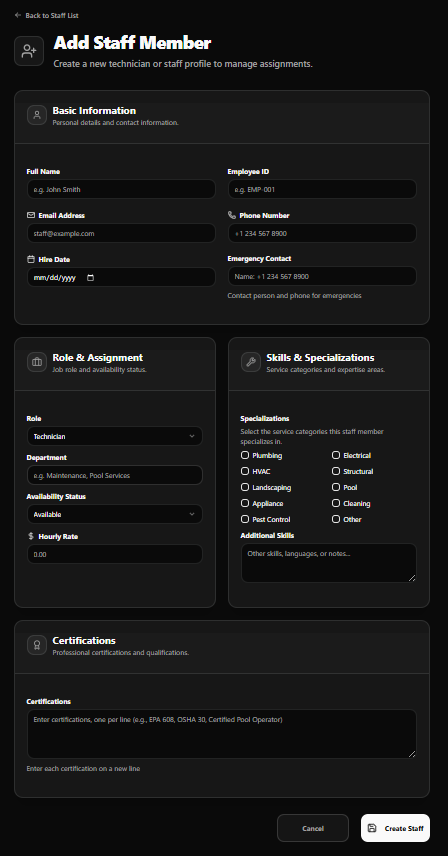The width and height of the screenshot is (448, 856).
Task: Enable the Landscaping specialization
Action: (245, 487)
